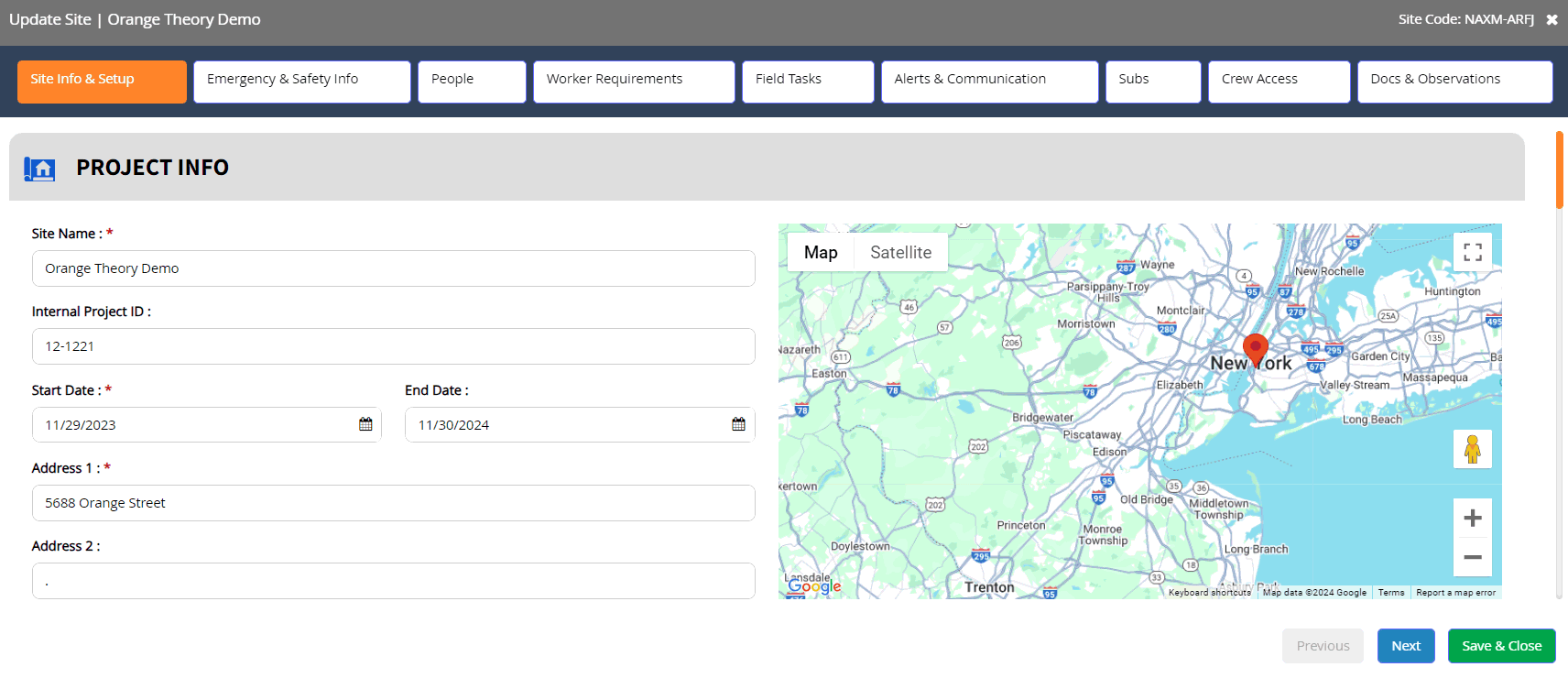Close the Update Site dialog
The height and width of the screenshot is (678, 1568).
(x=1552, y=19)
